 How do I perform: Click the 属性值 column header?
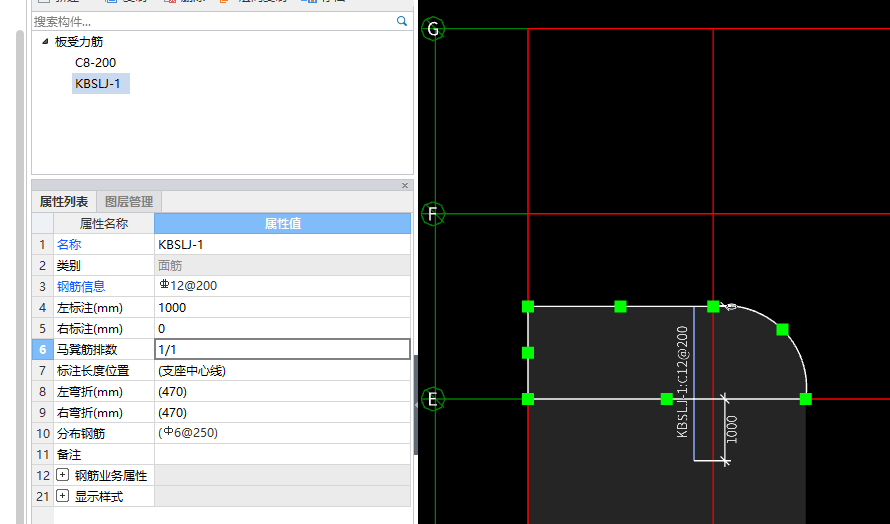pyautogui.click(x=283, y=224)
